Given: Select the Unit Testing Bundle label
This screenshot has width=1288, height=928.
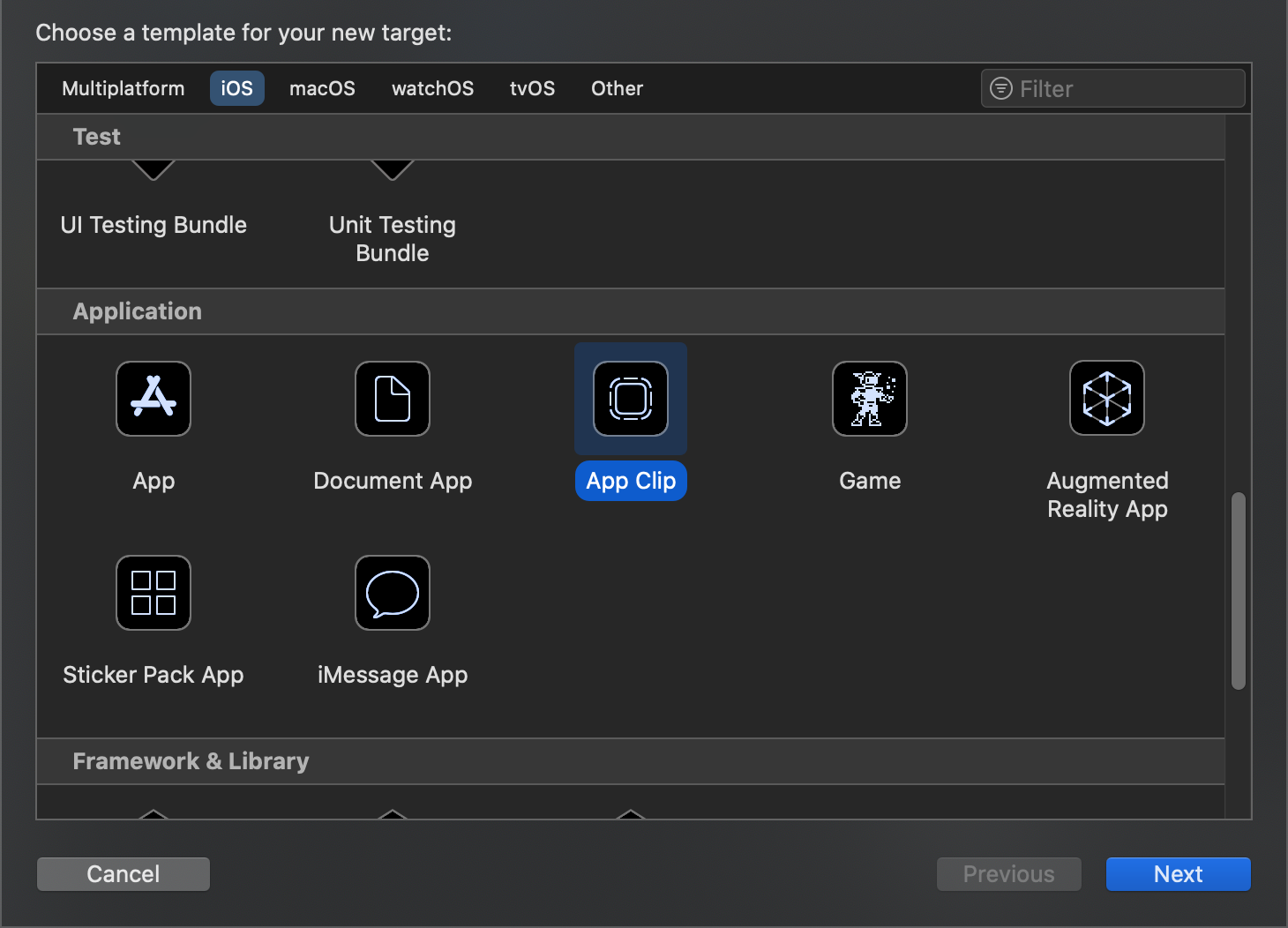Looking at the screenshot, I should (x=393, y=239).
